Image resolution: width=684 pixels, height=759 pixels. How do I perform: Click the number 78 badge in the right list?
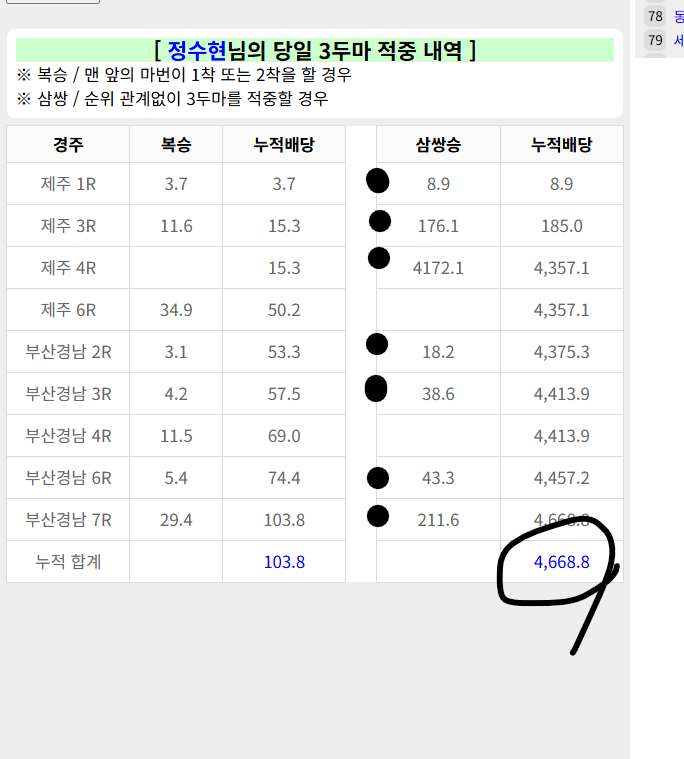(x=656, y=16)
